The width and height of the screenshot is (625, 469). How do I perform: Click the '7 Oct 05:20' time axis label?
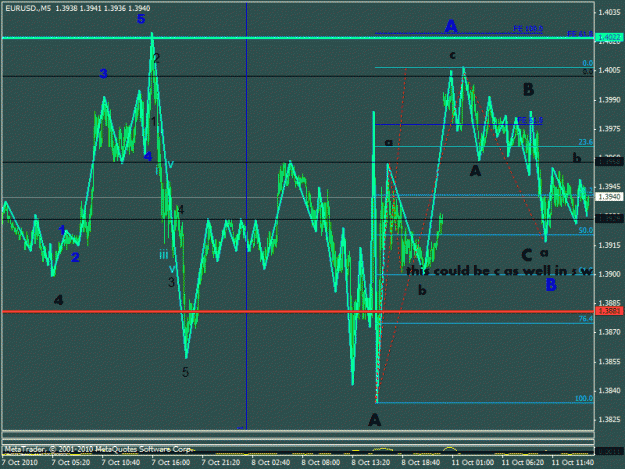(x=71, y=462)
